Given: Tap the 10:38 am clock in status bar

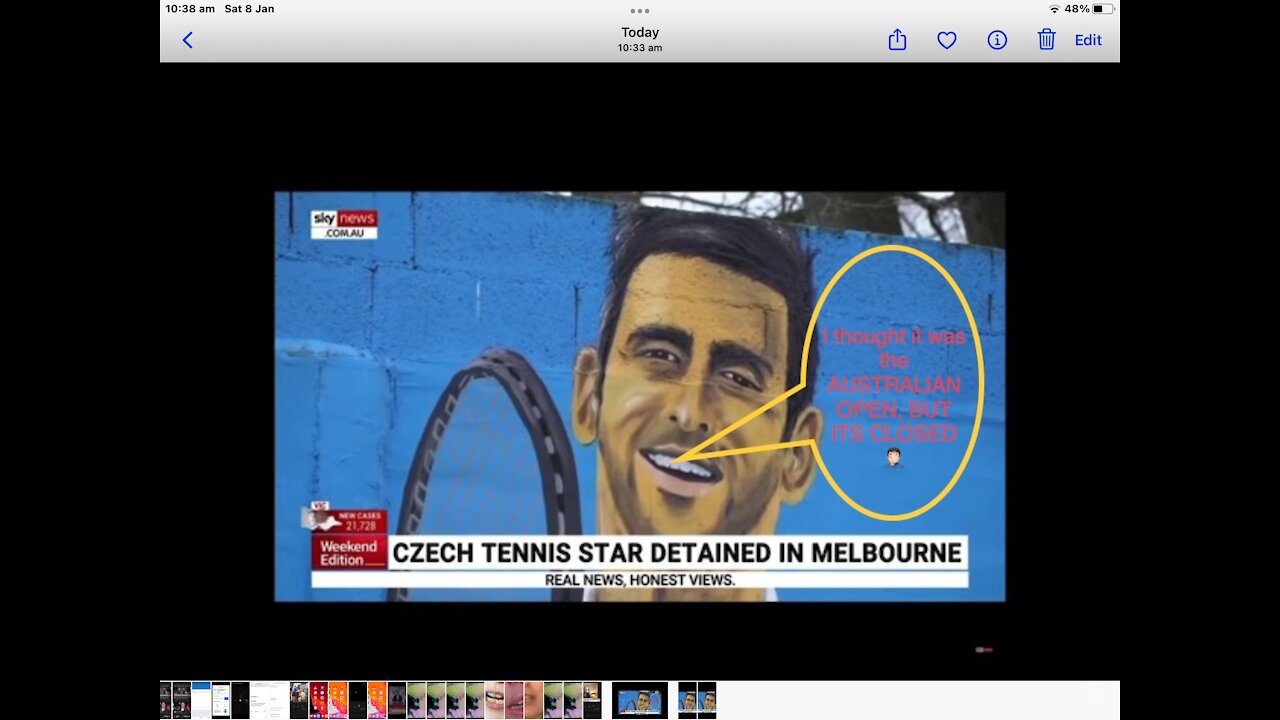Looking at the screenshot, I should 190,9.
